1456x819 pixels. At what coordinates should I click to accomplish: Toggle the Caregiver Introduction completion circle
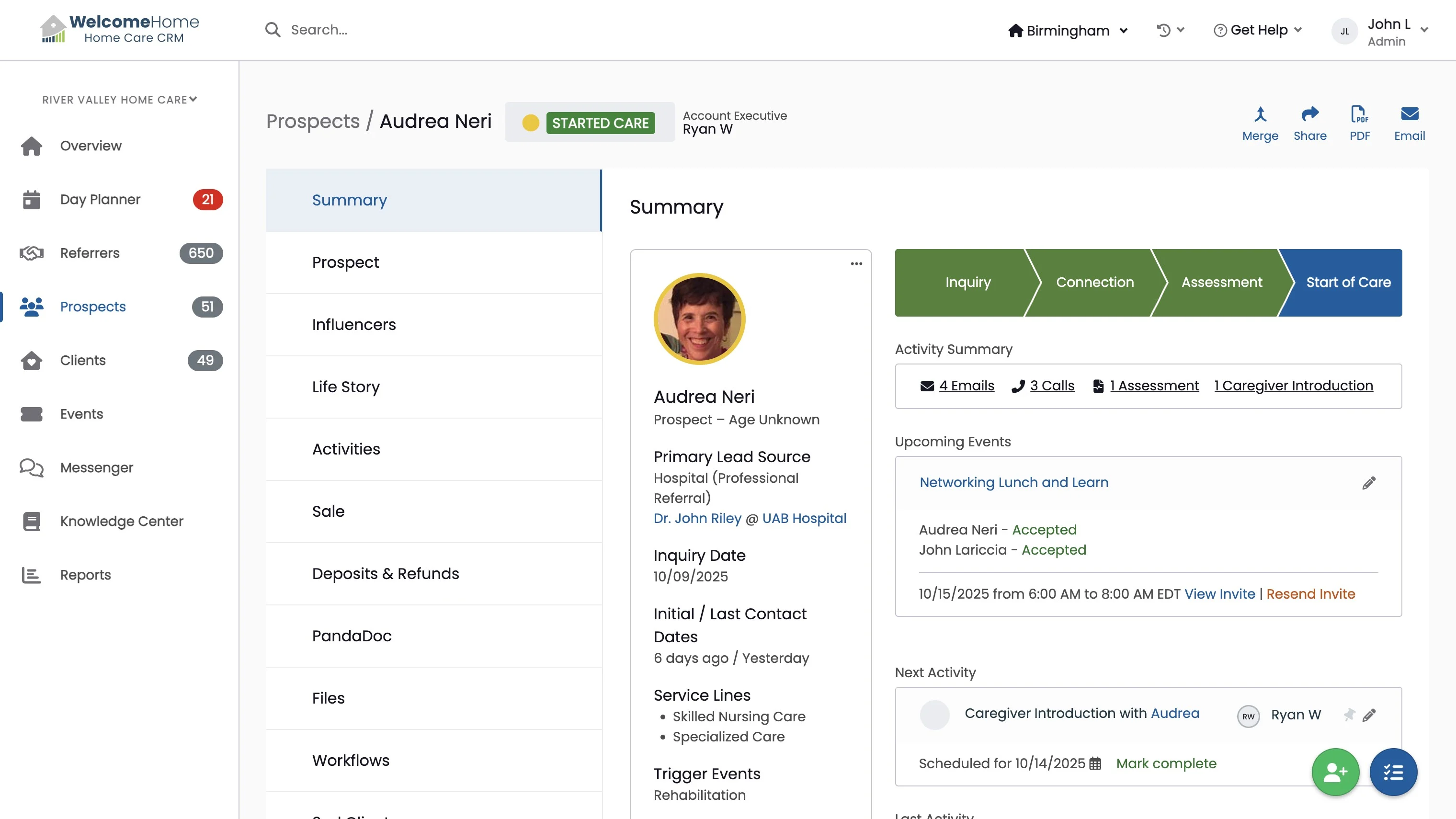pyautogui.click(x=934, y=715)
